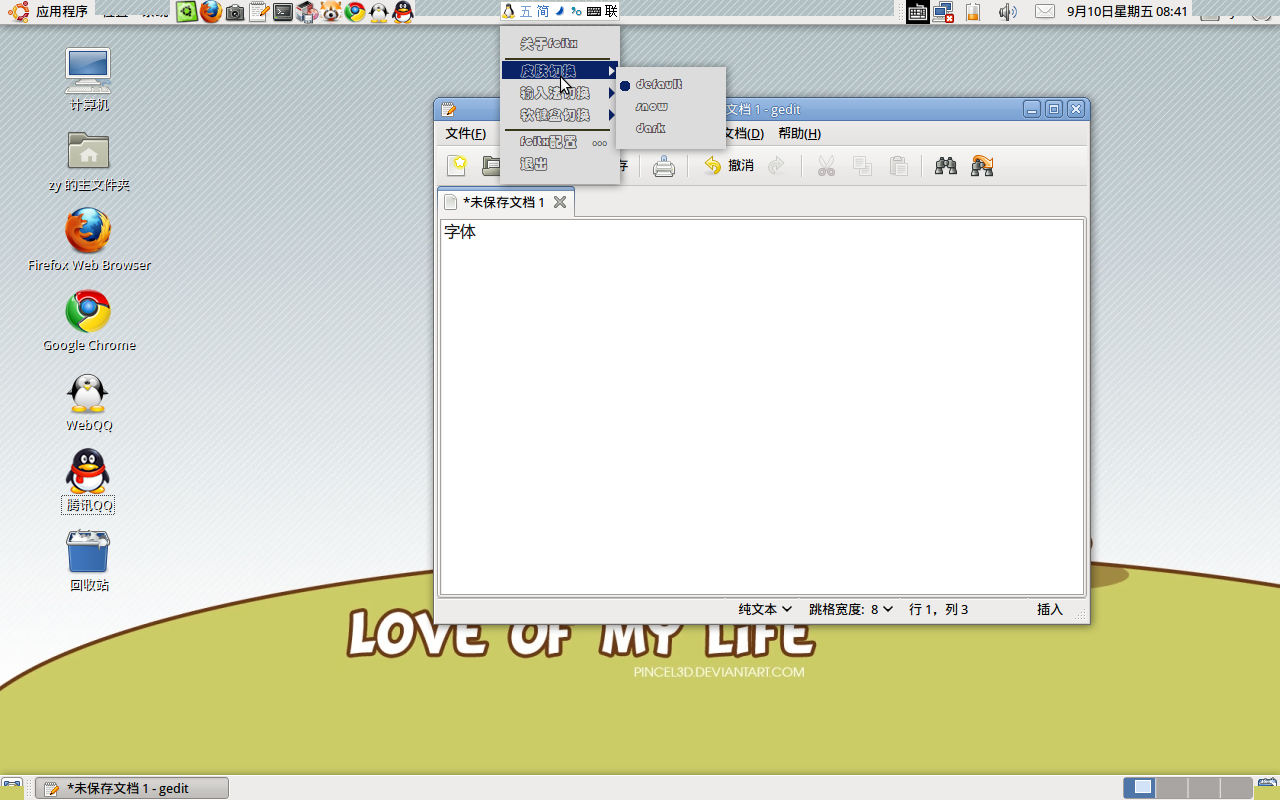Open 计算机 desktop icon
The image size is (1280, 800).
coord(89,80)
